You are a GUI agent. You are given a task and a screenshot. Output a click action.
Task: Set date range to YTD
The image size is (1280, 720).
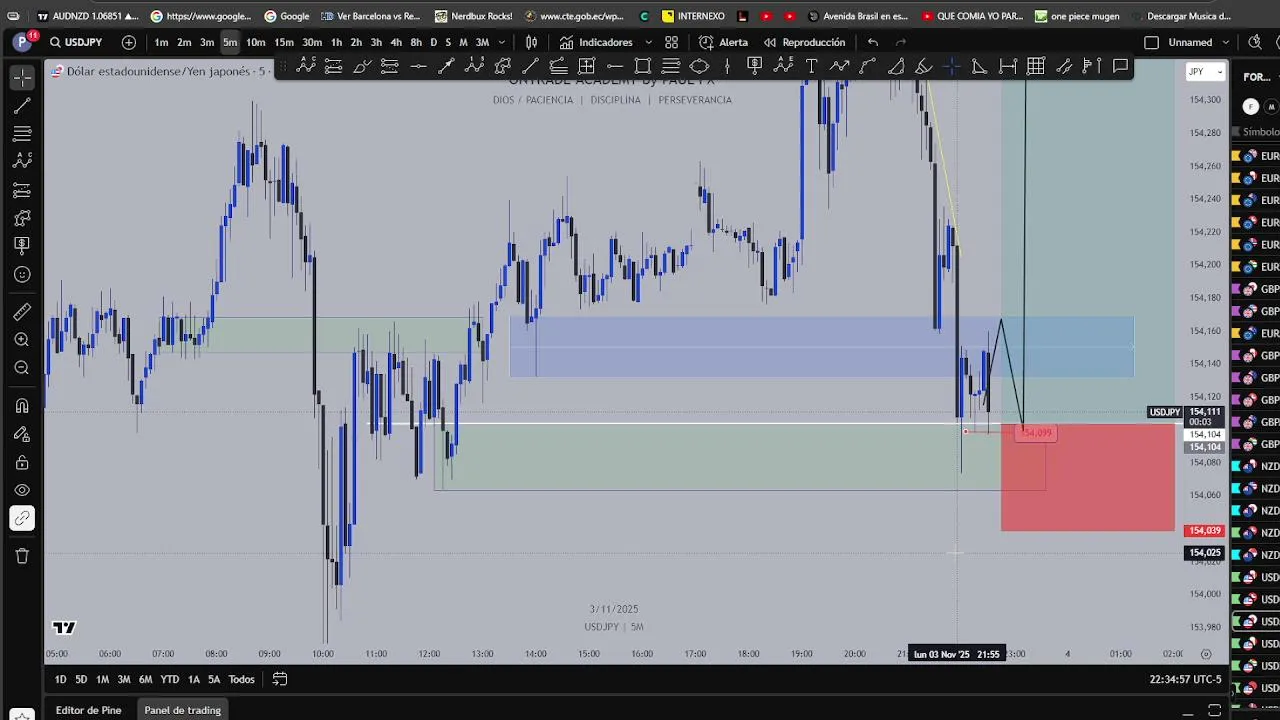(170, 679)
